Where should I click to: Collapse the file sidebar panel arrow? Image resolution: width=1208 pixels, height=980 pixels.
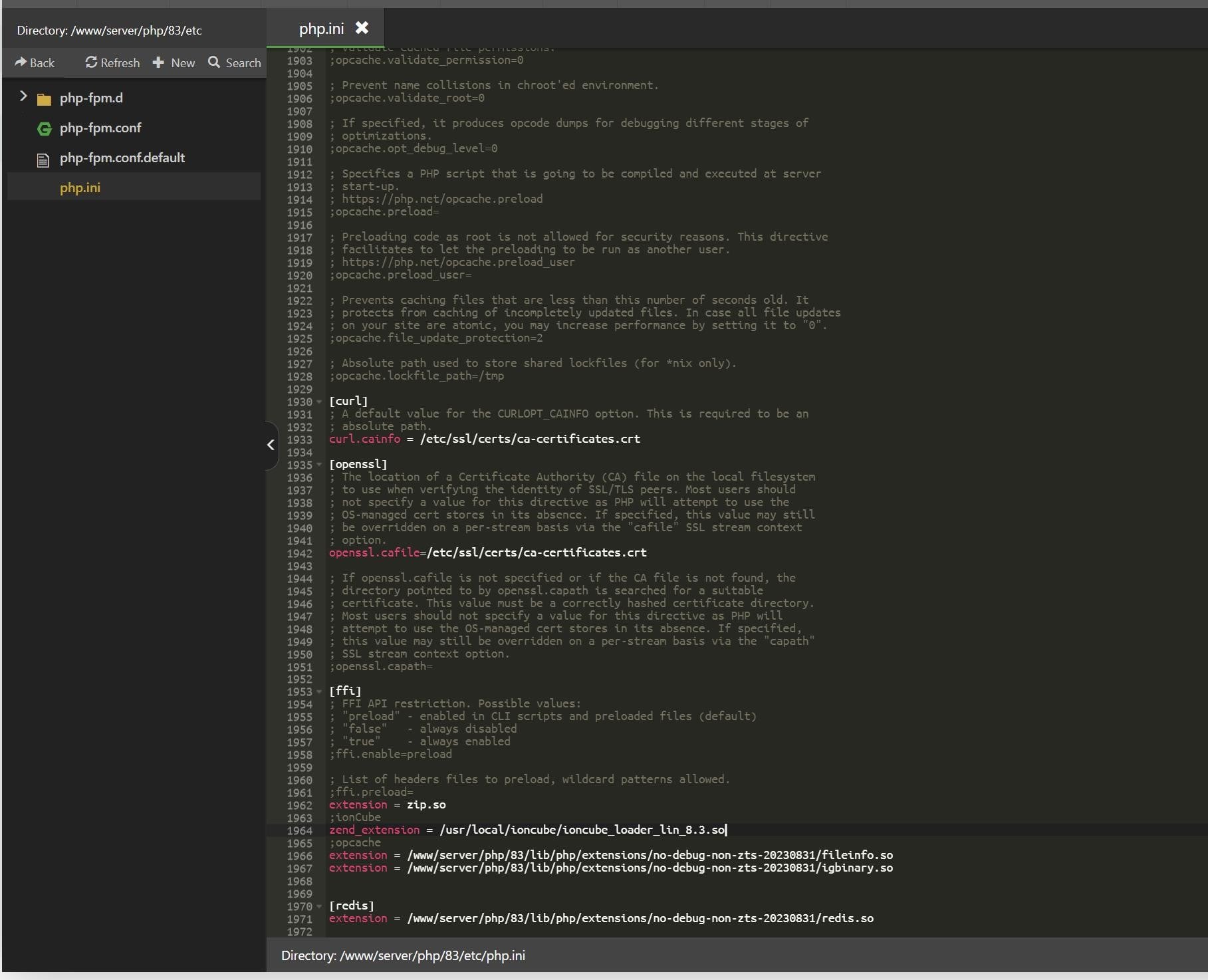271,445
